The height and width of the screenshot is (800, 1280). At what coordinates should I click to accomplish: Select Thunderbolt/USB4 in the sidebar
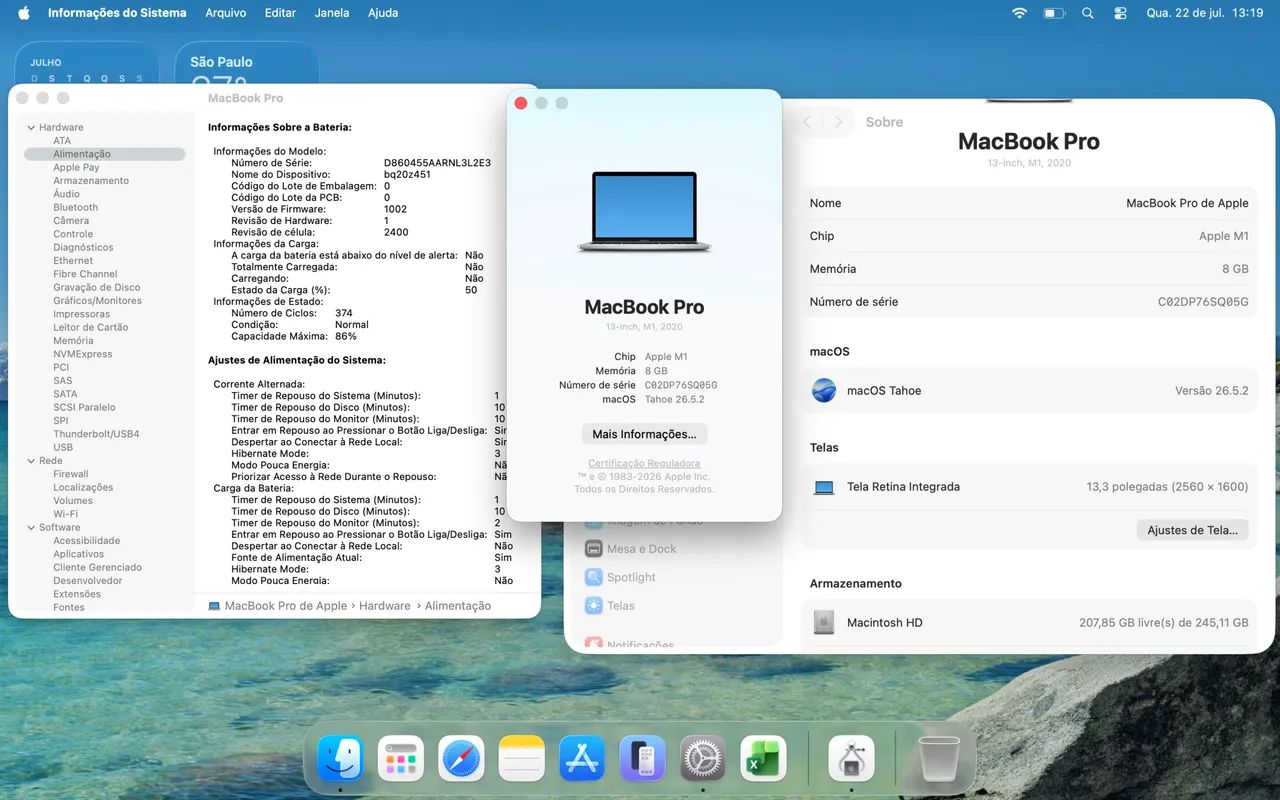tap(96, 434)
